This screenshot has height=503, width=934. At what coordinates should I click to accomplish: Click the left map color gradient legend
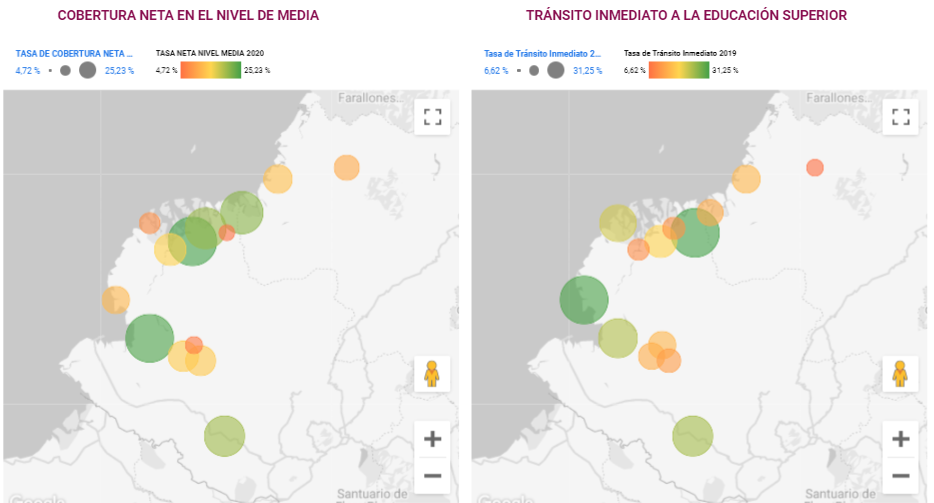click(x=210, y=70)
